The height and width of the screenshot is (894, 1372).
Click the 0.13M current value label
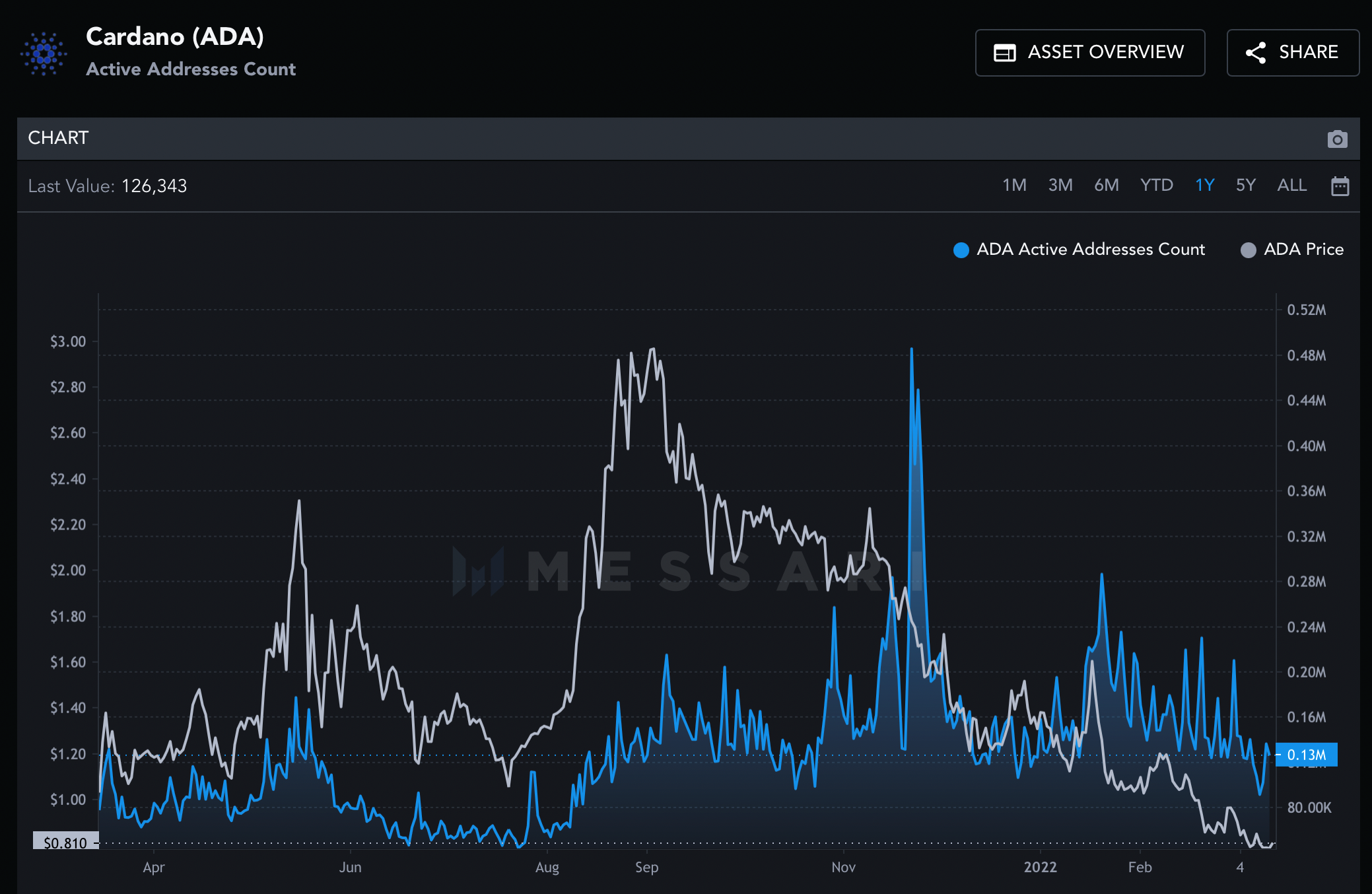click(1307, 755)
